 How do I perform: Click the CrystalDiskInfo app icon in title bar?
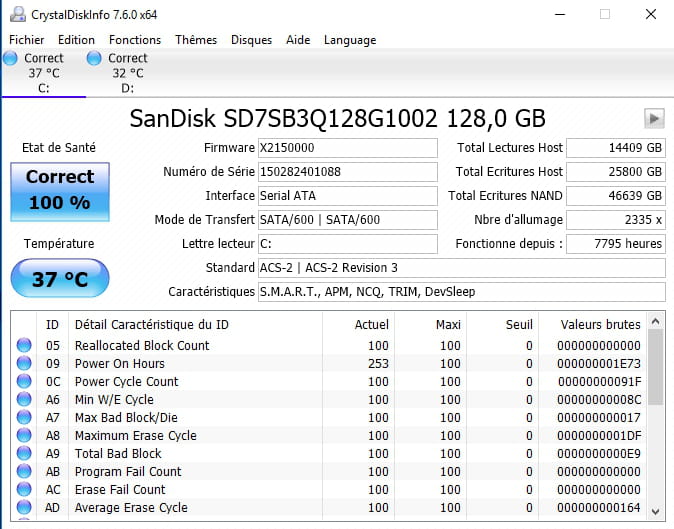coord(18,14)
